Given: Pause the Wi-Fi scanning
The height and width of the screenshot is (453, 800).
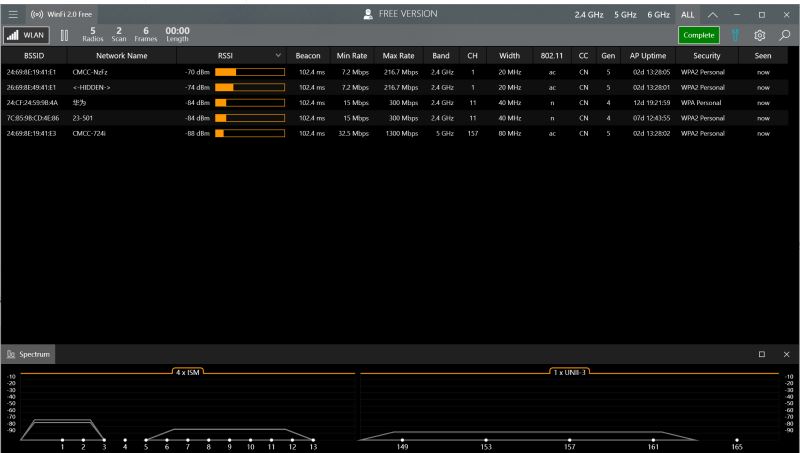Looking at the screenshot, I should click(65, 35).
